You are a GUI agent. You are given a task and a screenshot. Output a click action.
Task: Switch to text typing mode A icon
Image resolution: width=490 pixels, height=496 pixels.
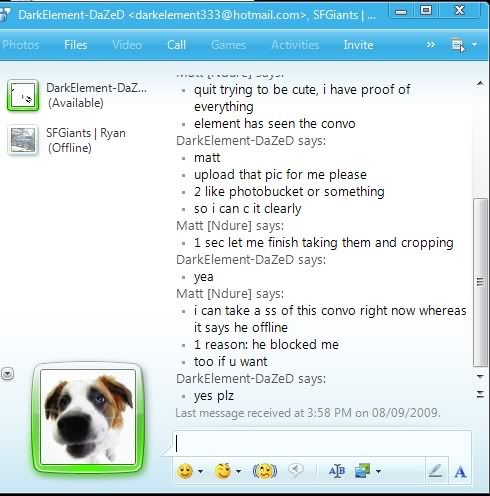coord(460,472)
